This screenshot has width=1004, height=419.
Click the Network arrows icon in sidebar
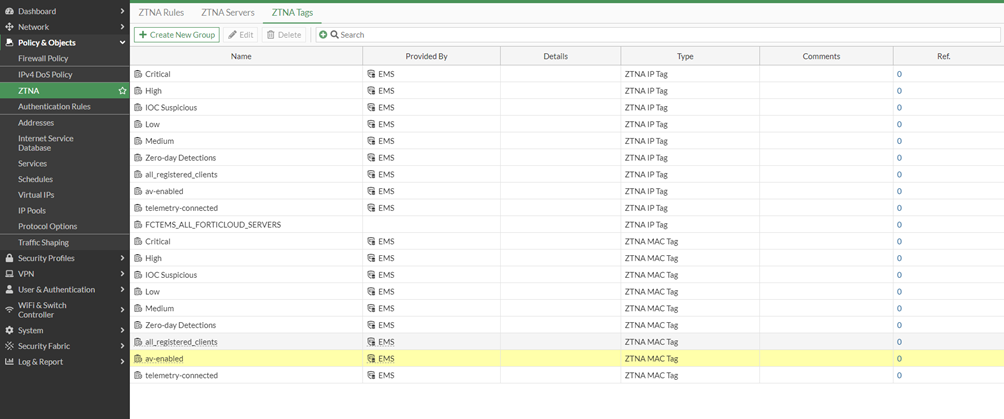coord(9,27)
